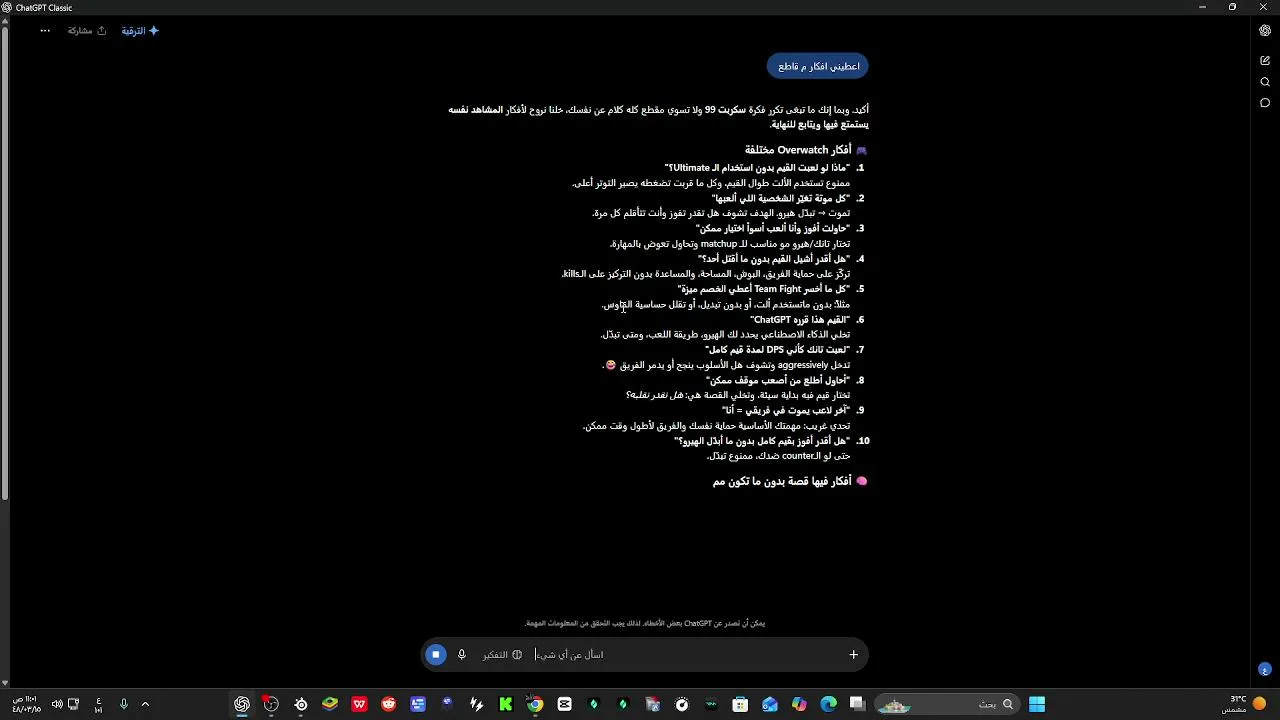Open Kick app green K icon in taskbar

pos(506,704)
